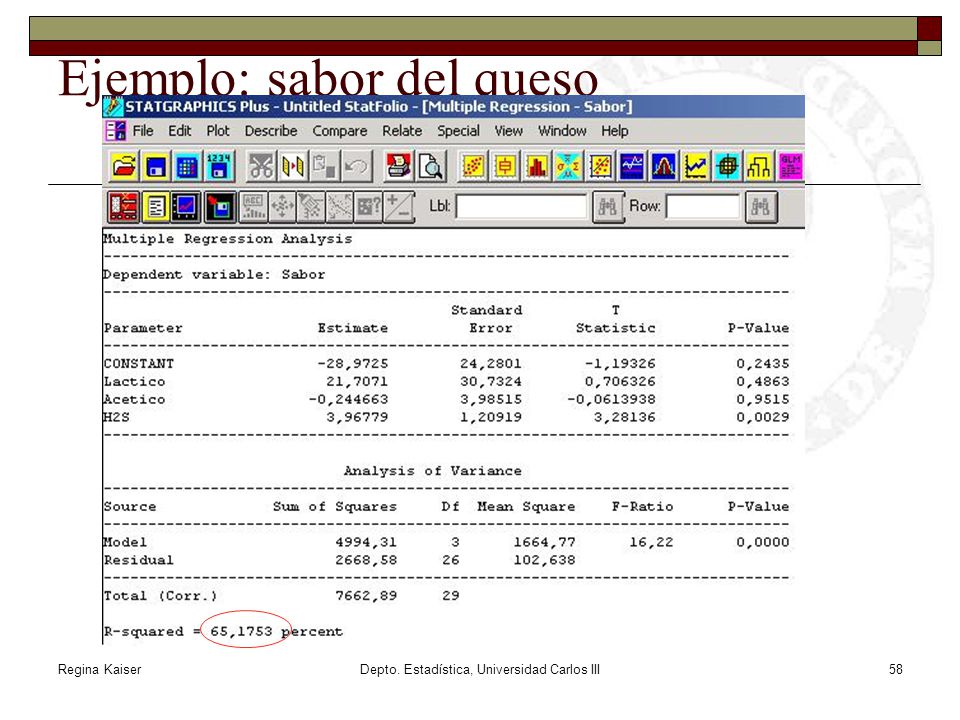Click the Acetico T statistic -0,0613938

(611, 399)
